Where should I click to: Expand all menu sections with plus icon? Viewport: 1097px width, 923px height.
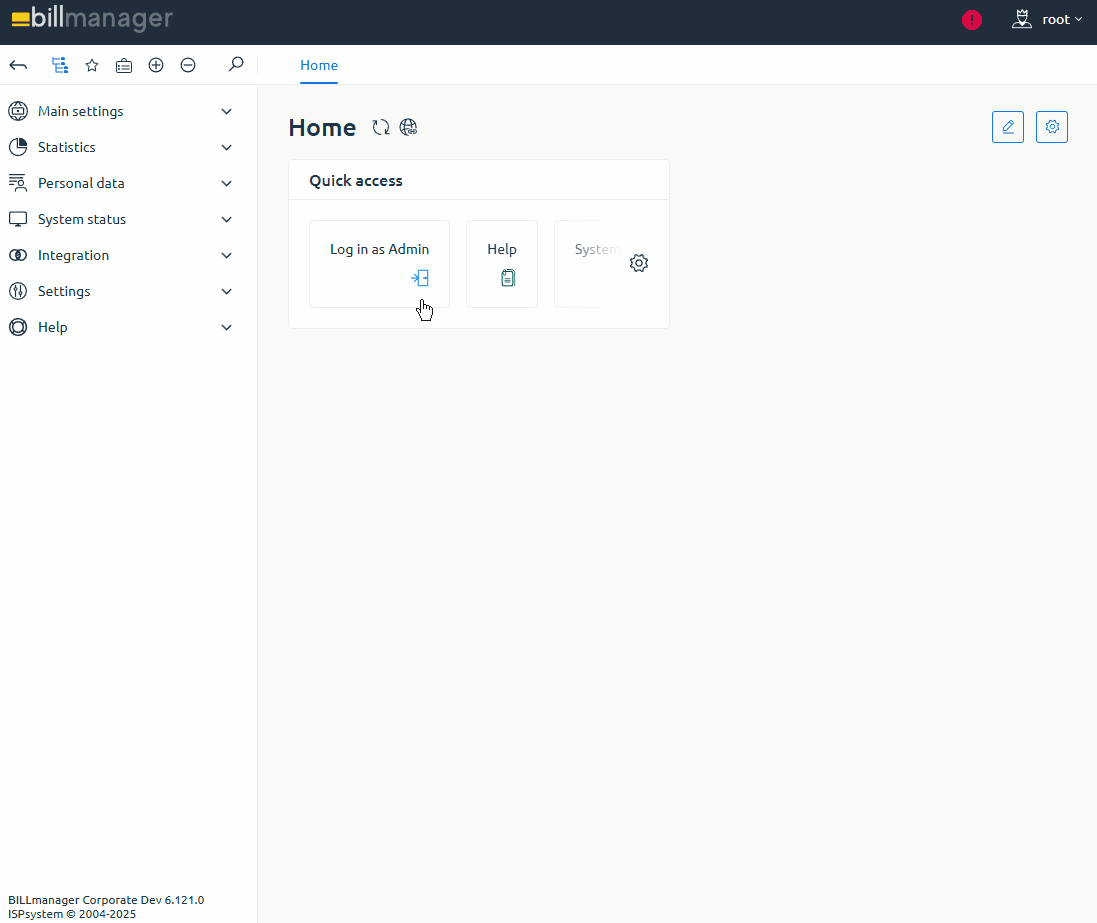[156, 65]
